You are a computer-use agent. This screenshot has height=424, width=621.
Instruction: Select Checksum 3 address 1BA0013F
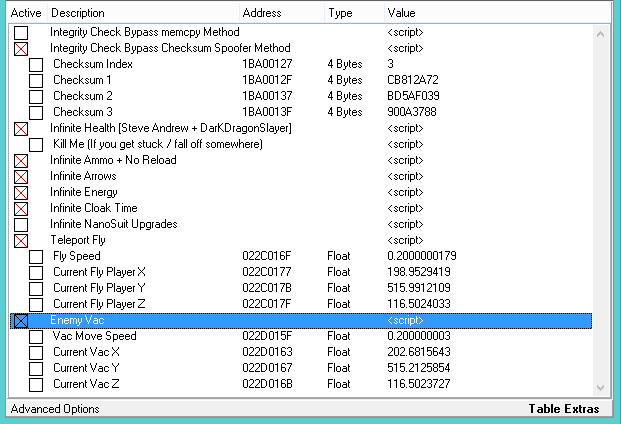tap(267, 112)
